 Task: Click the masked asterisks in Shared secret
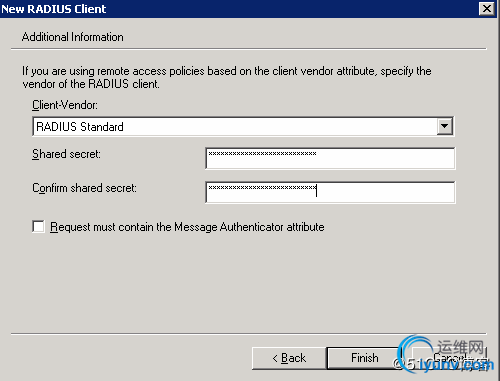point(262,154)
